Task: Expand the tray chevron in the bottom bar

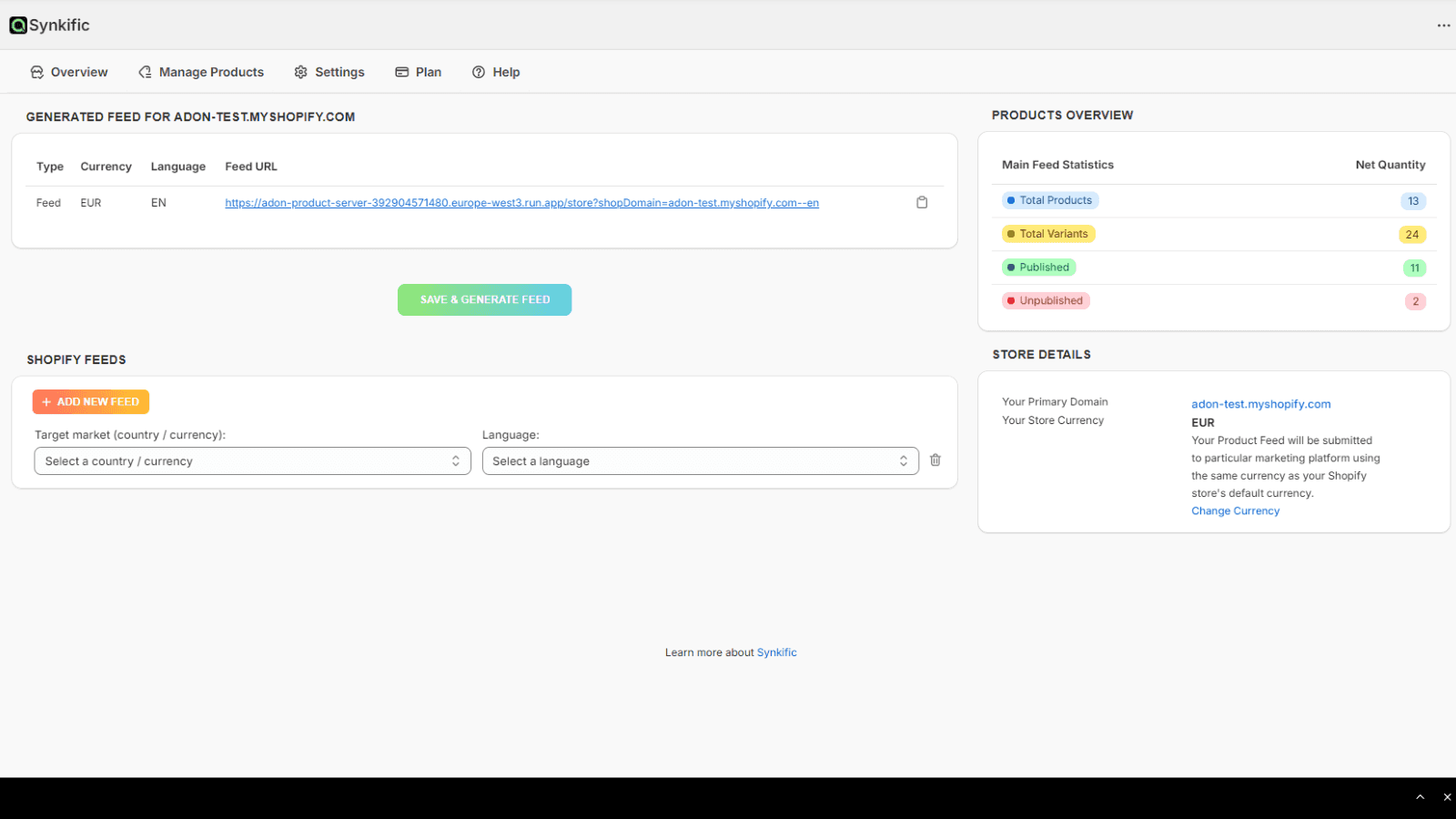Action: tap(1421, 796)
